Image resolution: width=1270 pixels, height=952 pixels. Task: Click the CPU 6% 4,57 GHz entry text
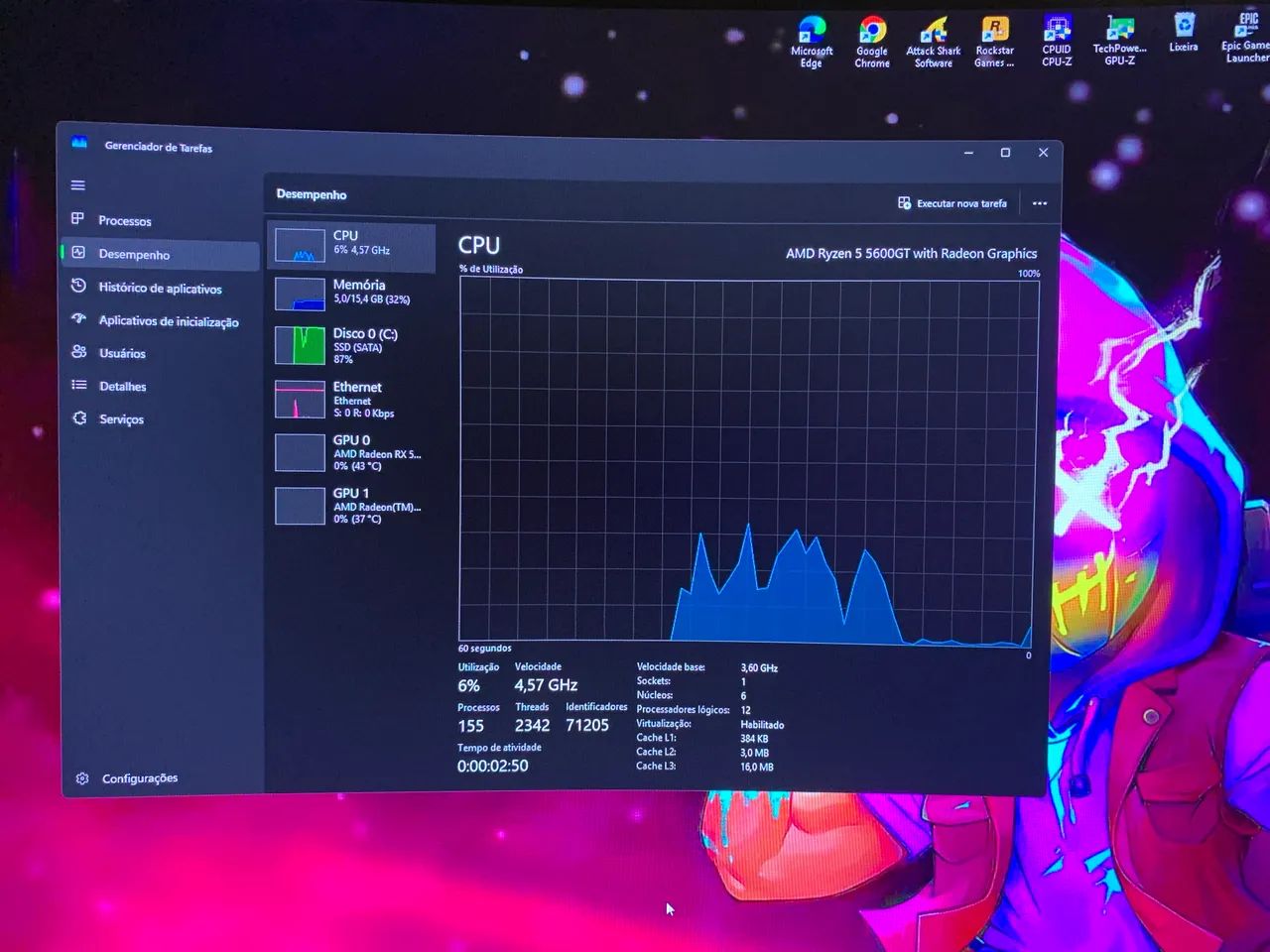(362, 243)
